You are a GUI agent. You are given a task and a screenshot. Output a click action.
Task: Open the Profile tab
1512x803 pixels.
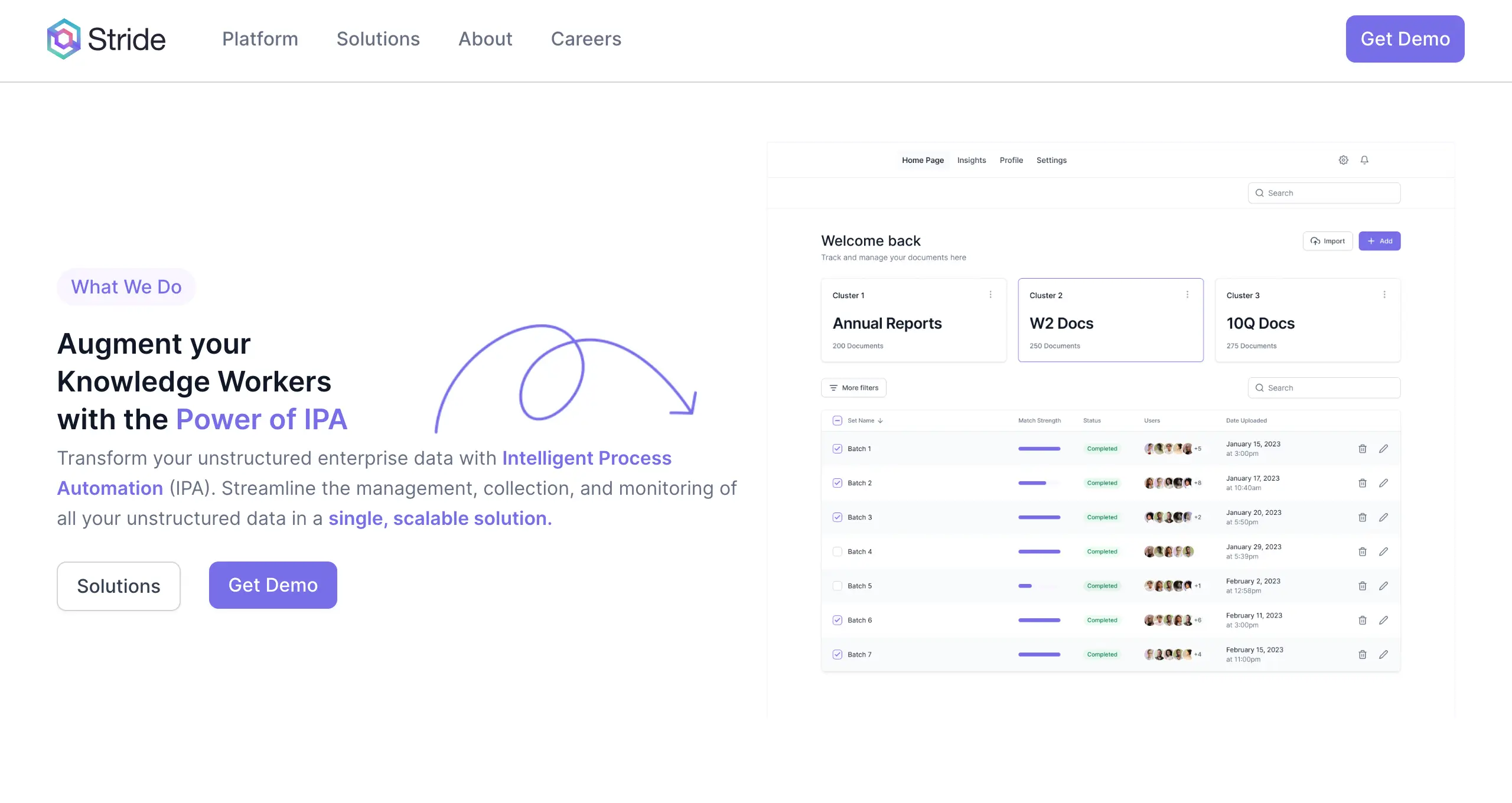click(1011, 160)
